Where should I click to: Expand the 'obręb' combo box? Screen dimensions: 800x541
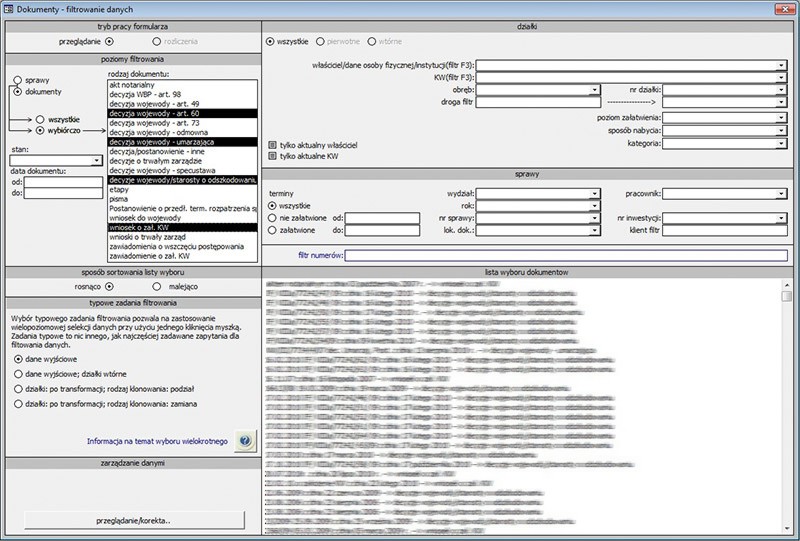595,90
